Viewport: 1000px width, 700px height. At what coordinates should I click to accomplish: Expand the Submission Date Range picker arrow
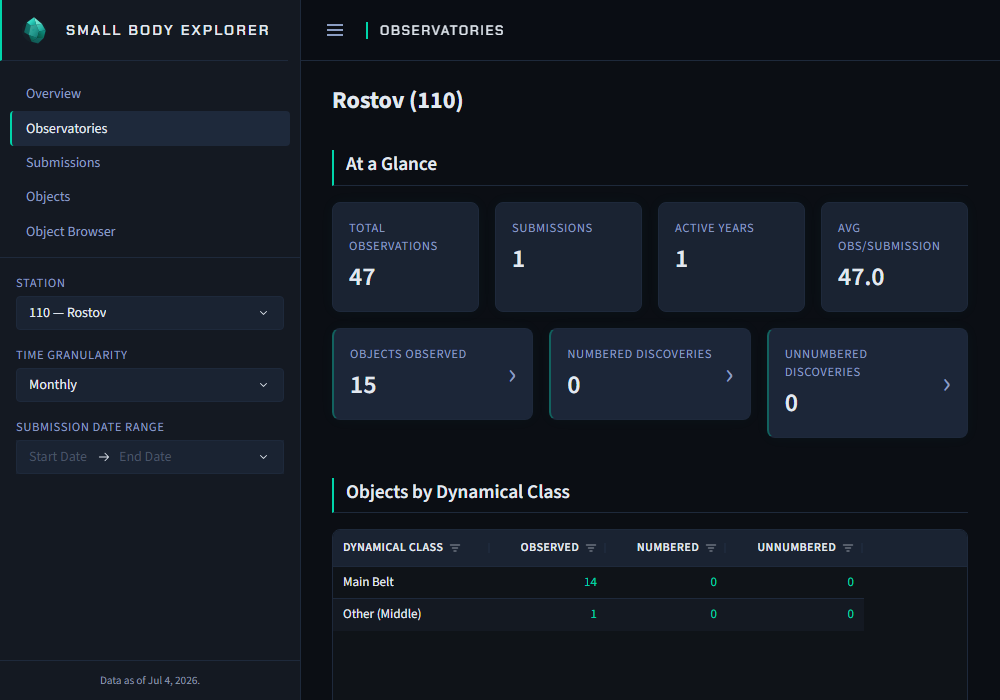[263, 457]
